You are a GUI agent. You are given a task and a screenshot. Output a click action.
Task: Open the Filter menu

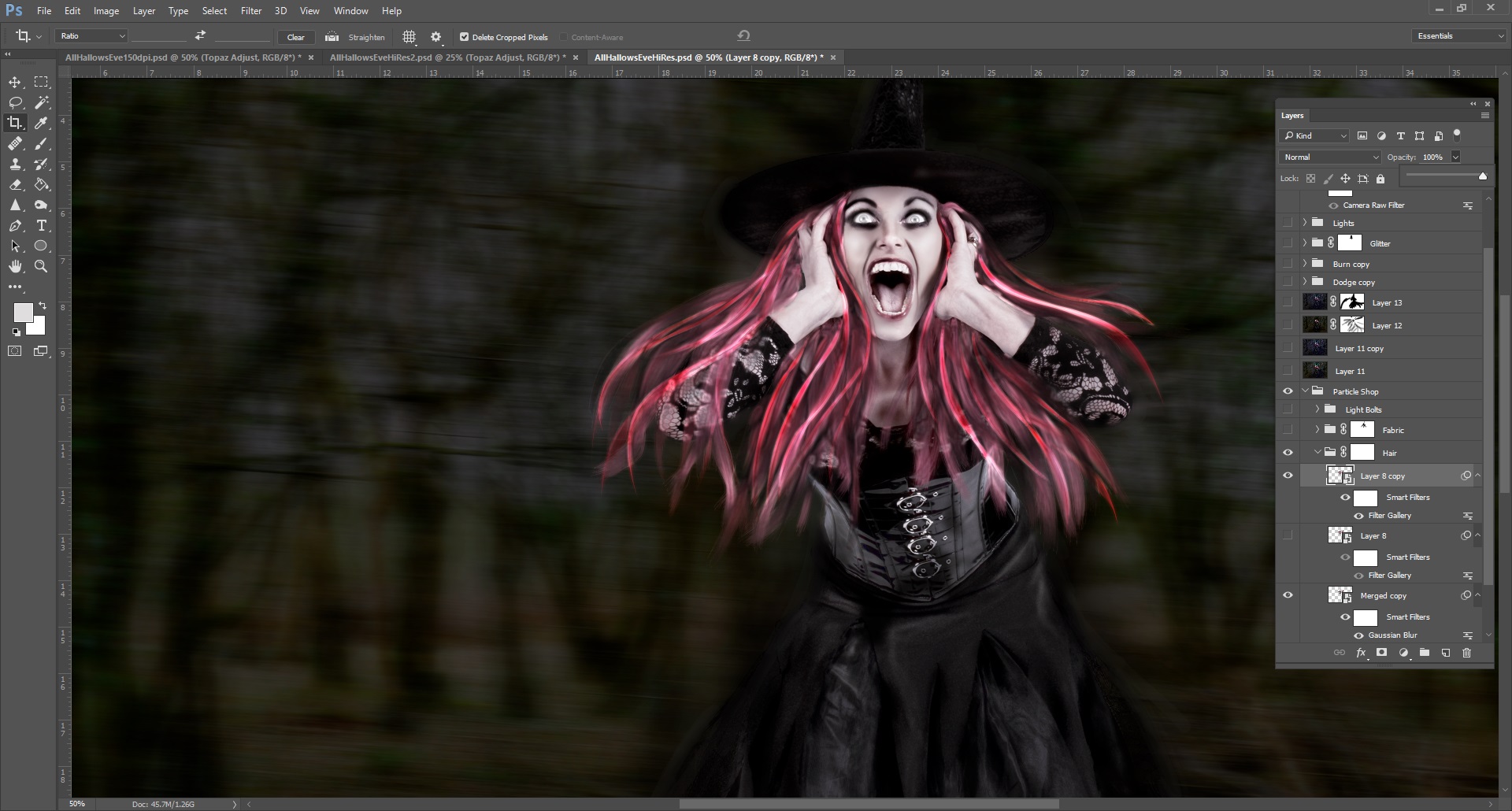point(251,10)
